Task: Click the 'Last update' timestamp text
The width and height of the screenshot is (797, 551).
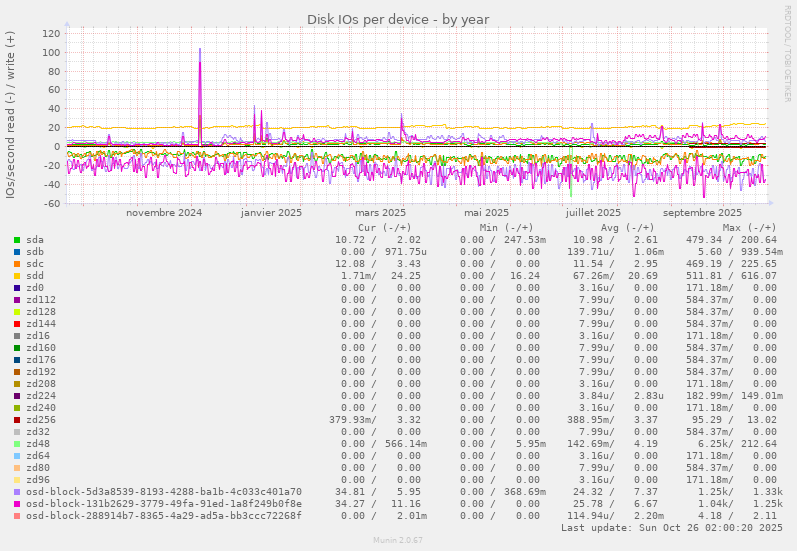Action: 672,528
